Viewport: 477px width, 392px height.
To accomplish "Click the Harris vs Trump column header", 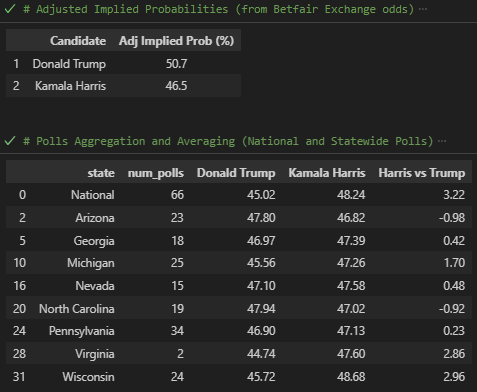I will coord(422,173).
